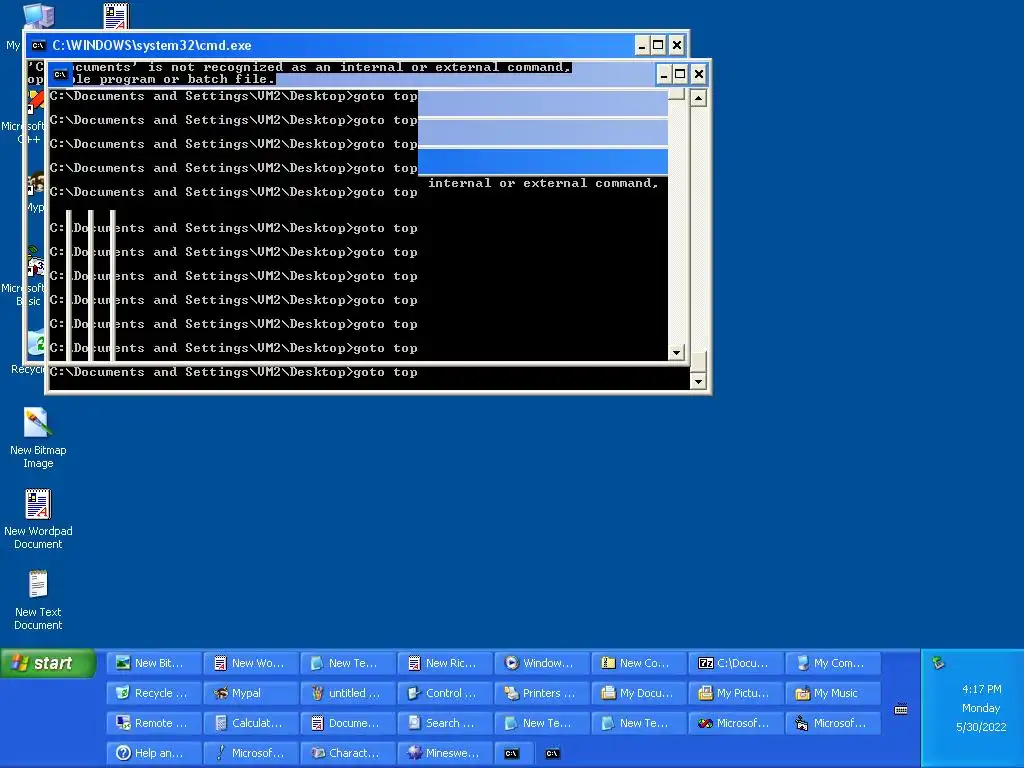The height and width of the screenshot is (768, 1024).
Task: Open the Search ... taskbar button
Action: click(445, 723)
